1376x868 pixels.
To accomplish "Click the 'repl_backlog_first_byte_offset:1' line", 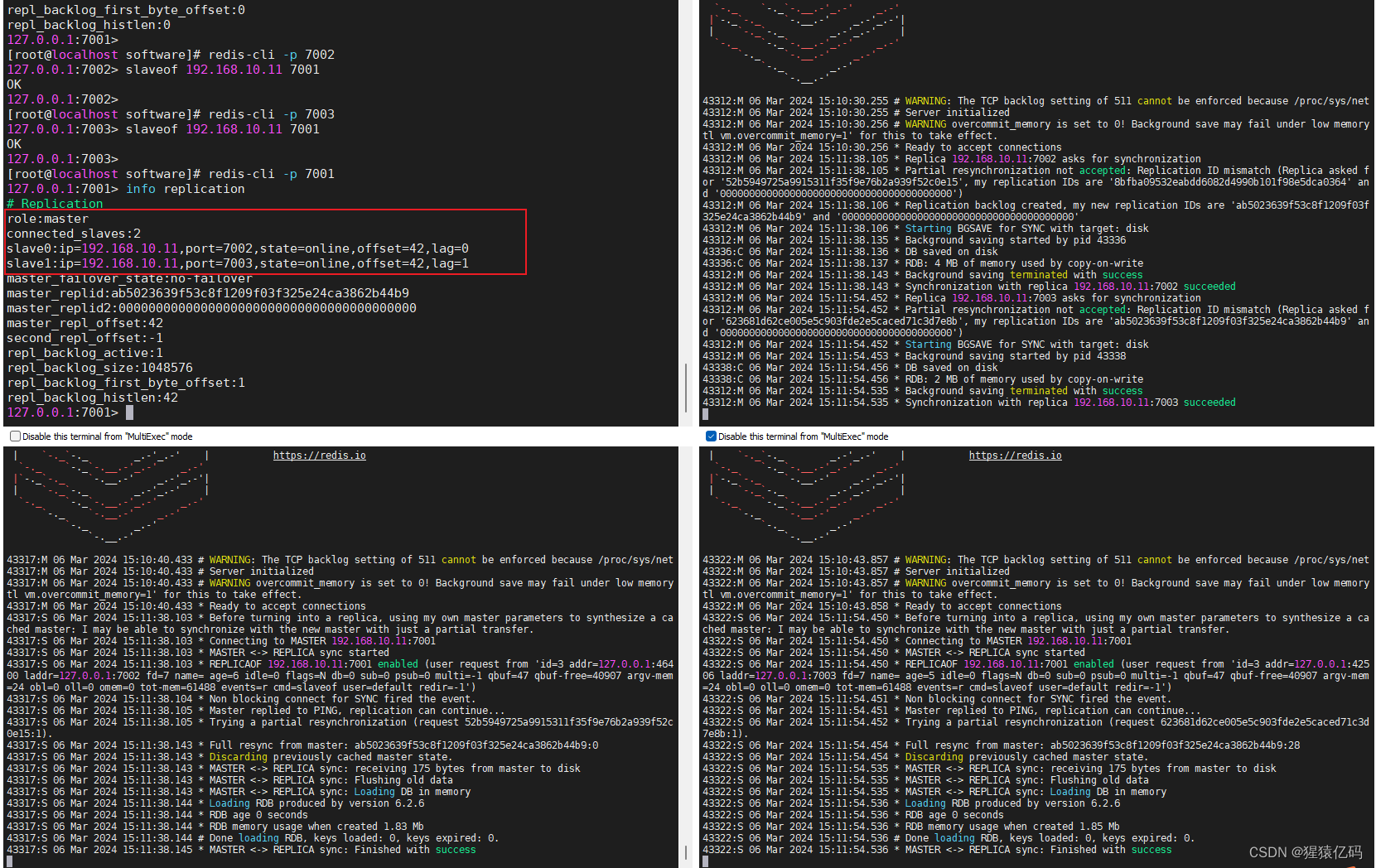I will (126, 383).
